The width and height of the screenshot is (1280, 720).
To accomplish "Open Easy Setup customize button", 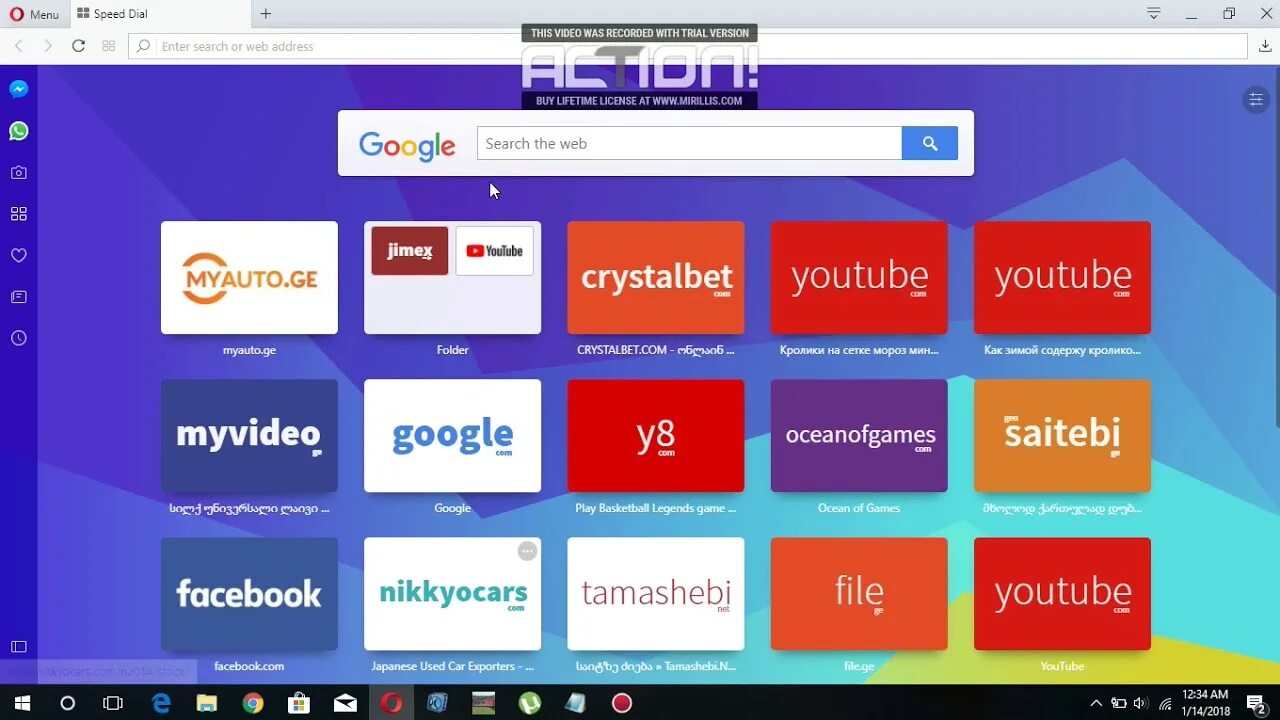I will [1255, 99].
